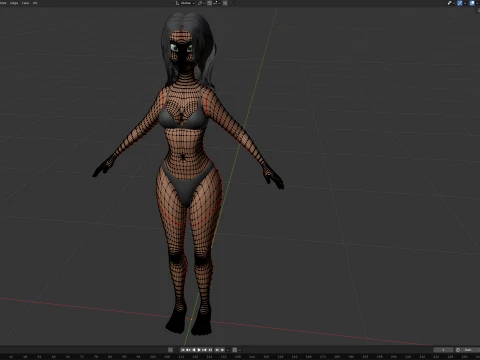
Task: Open the UV menu in the header
Action: (x=35, y=3)
